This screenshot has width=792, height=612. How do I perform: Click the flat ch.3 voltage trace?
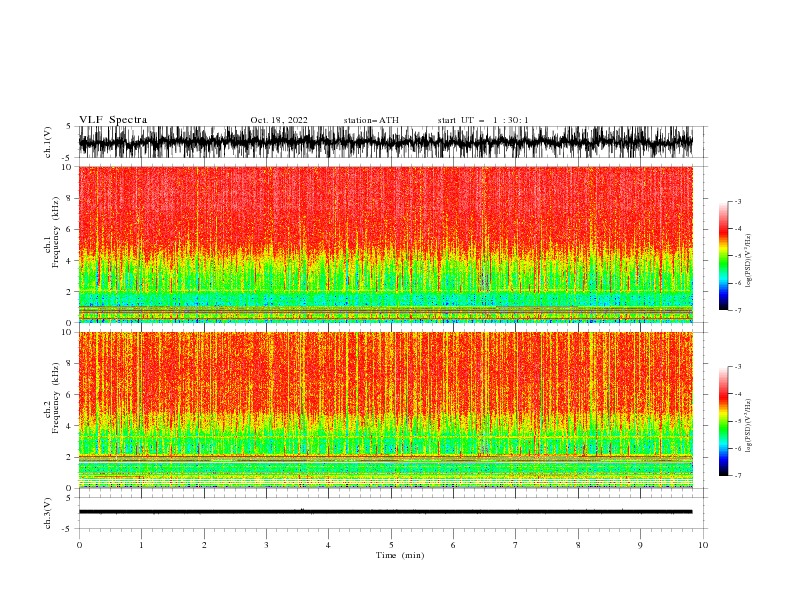point(386,512)
